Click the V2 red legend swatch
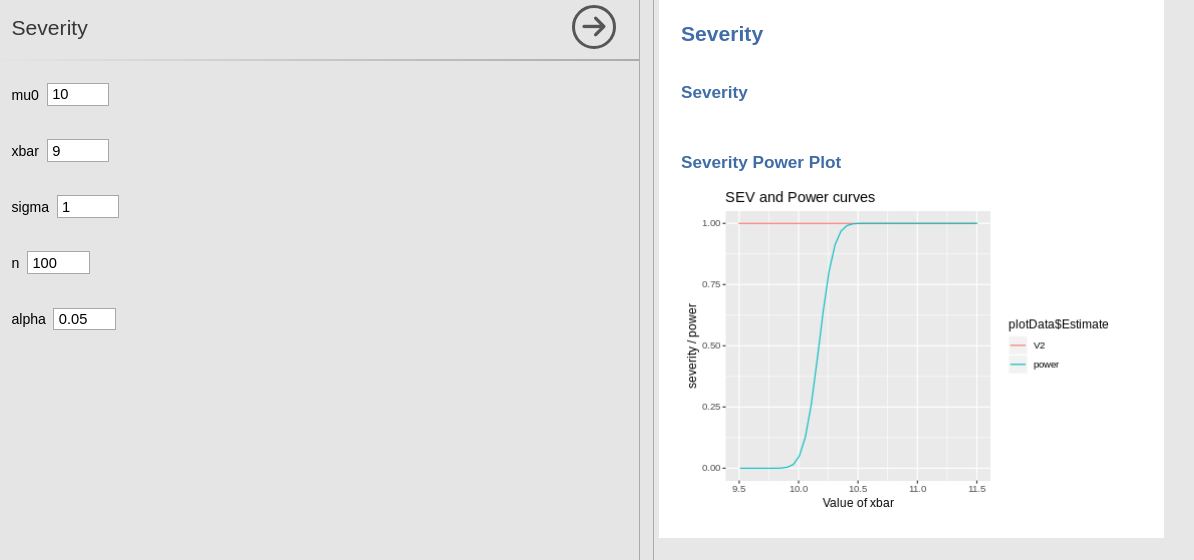This screenshot has width=1194, height=560. tap(1018, 345)
